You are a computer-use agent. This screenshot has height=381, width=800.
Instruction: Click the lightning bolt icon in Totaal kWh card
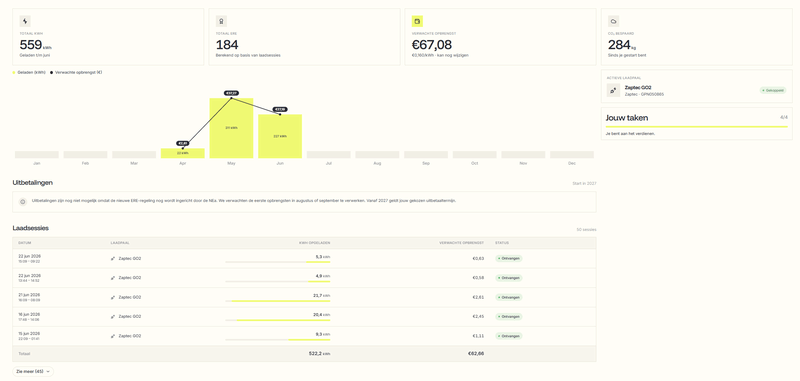pyautogui.click(x=25, y=21)
